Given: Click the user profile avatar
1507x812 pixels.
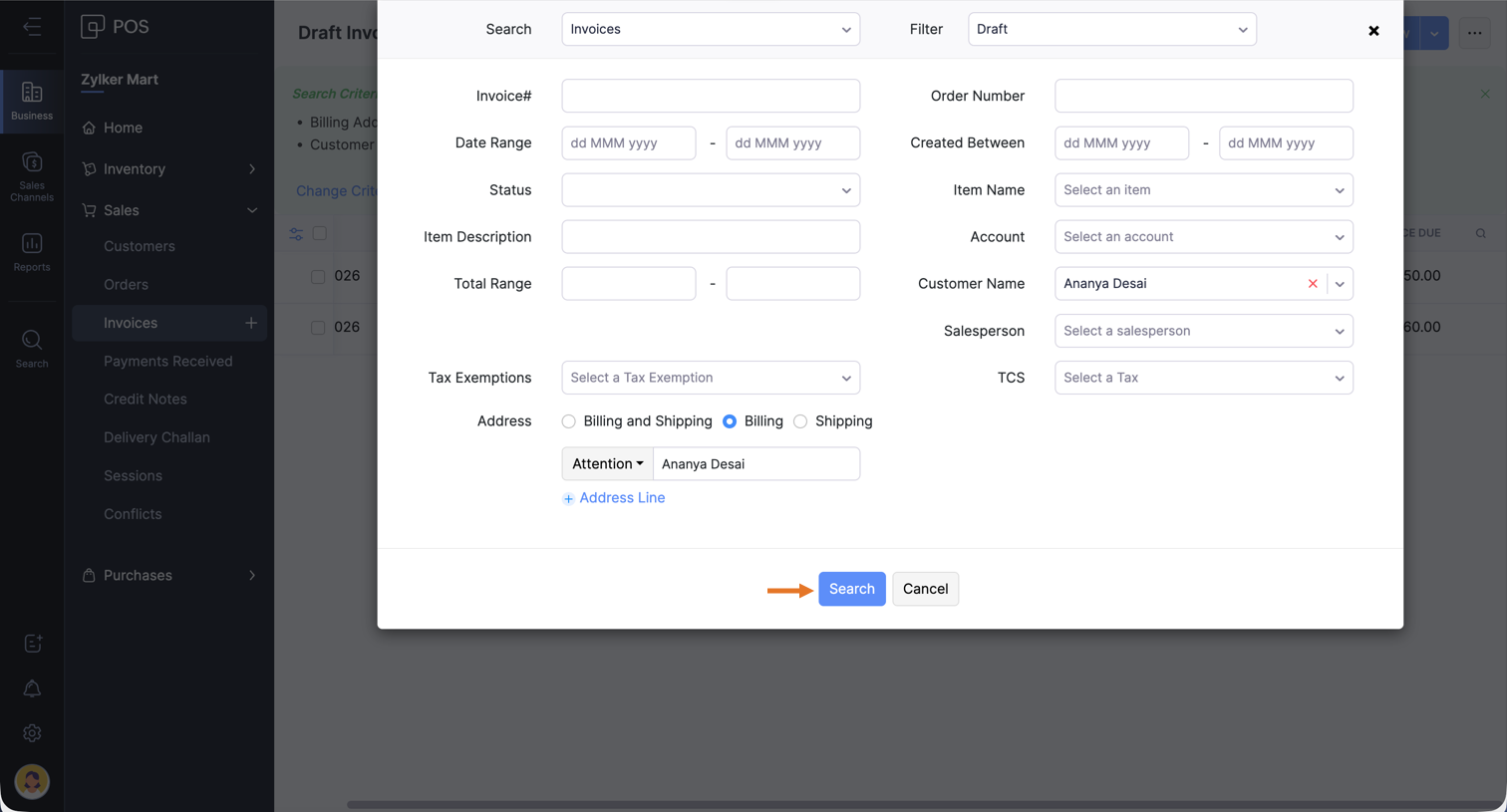Looking at the screenshot, I should click(32, 781).
